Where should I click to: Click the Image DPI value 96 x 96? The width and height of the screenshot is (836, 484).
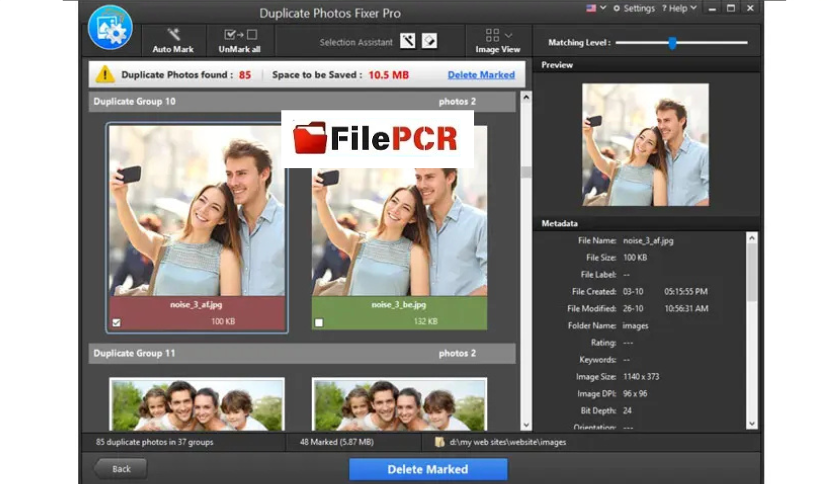[x=635, y=393]
